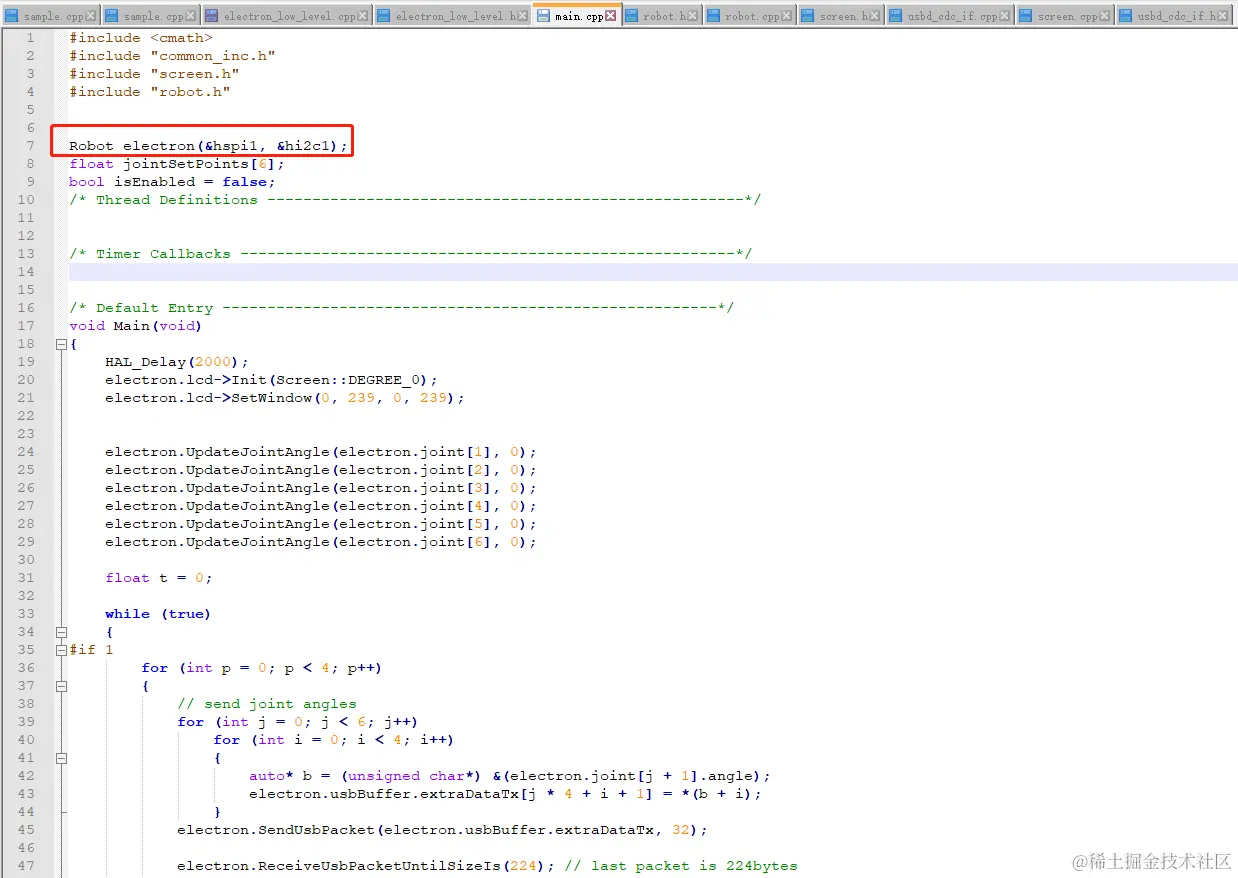The image size is (1238, 878).
Task: Click the purple file icon on electron_low_level.cpp tab
Action: tap(212, 16)
